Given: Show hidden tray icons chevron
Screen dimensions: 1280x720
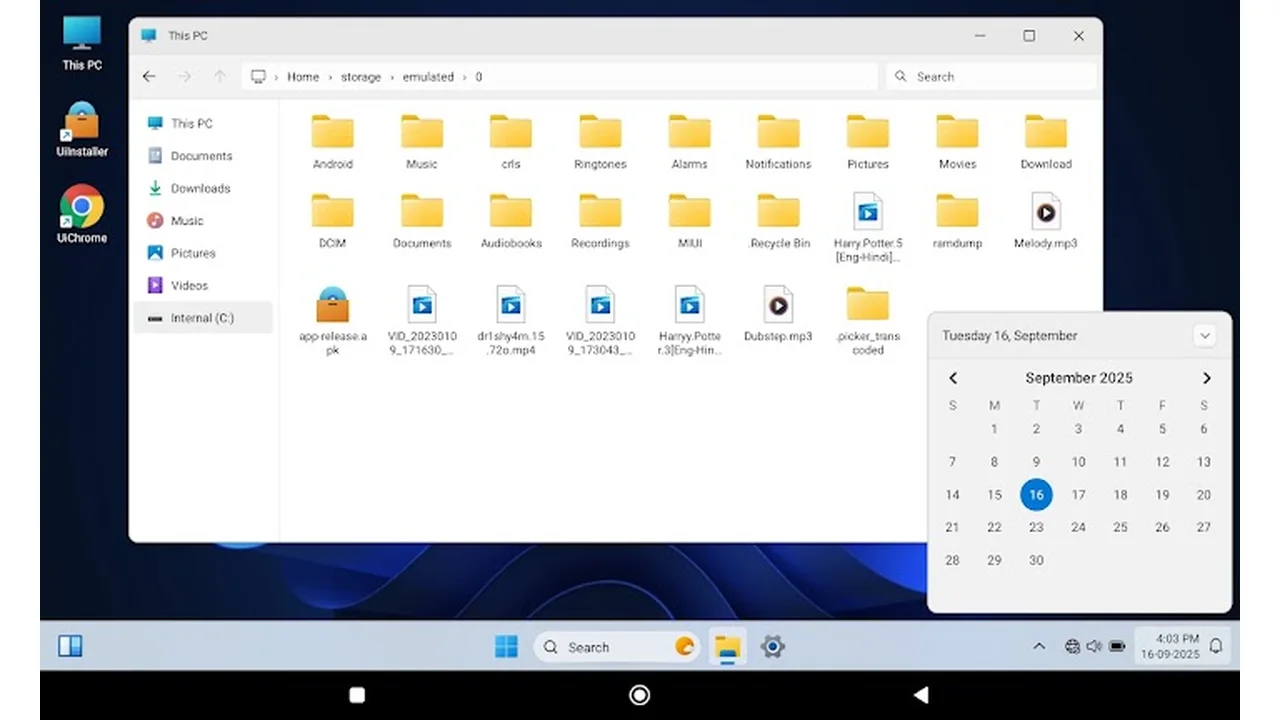Looking at the screenshot, I should (1039, 647).
